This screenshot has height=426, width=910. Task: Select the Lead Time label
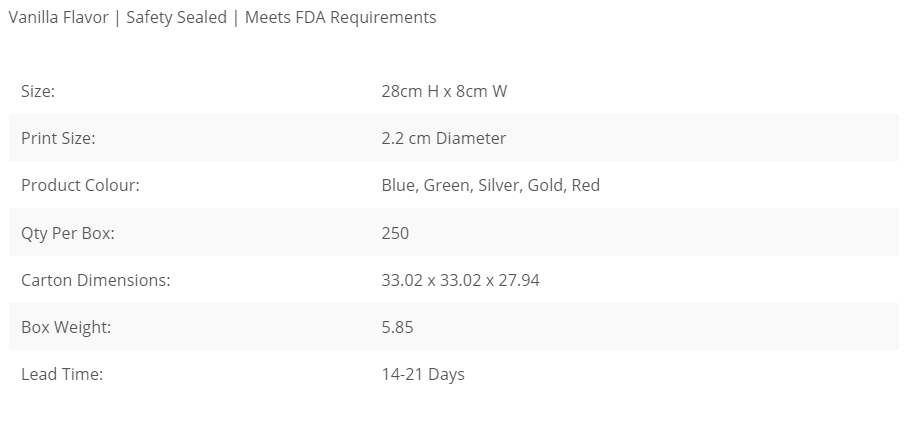(62, 374)
